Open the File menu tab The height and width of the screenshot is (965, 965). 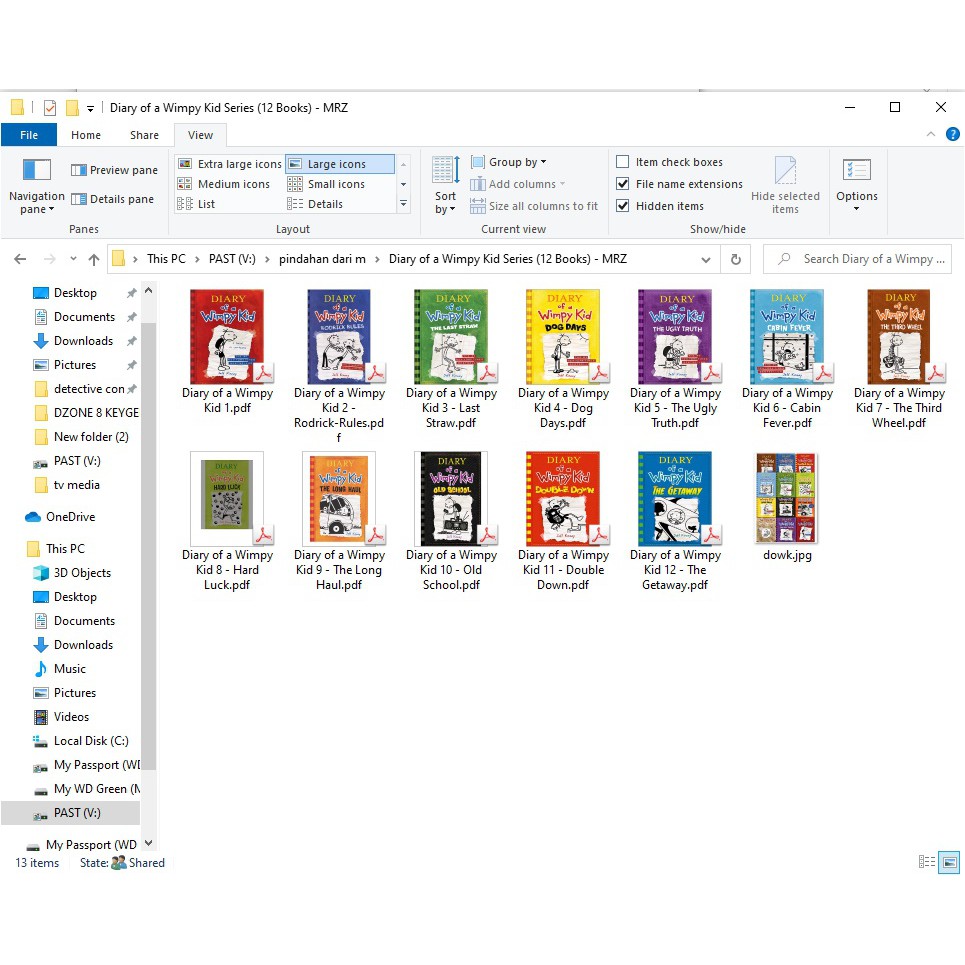click(x=29, y=135)
